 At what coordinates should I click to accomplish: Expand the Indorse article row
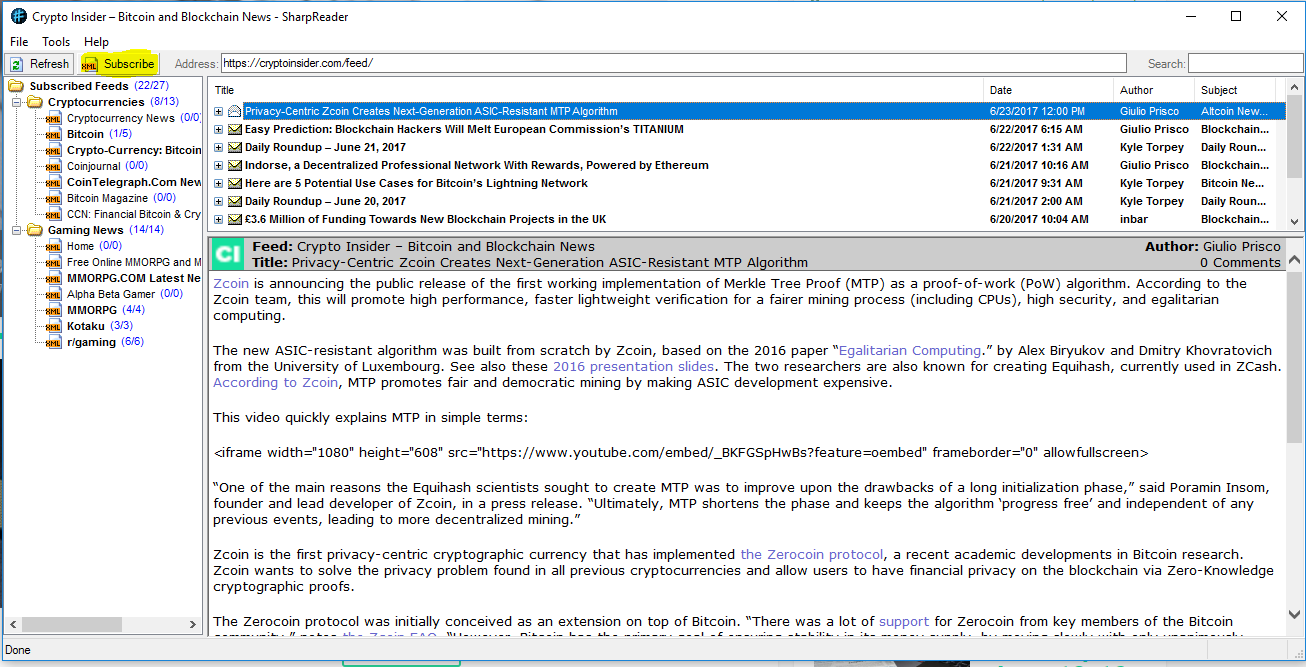[x=219, y=165]
